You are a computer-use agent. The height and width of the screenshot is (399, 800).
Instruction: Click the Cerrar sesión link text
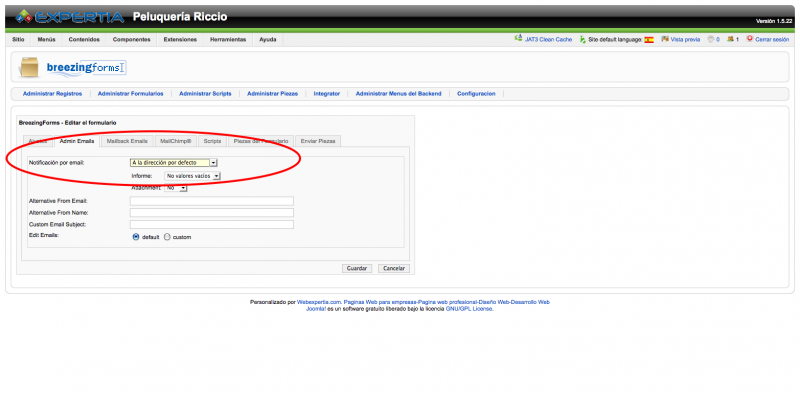tap(772, 40)
